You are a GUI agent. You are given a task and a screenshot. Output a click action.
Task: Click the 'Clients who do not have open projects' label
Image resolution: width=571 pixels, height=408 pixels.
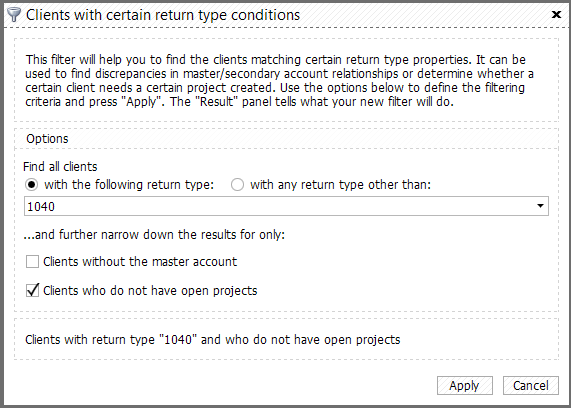pos(150,291)
